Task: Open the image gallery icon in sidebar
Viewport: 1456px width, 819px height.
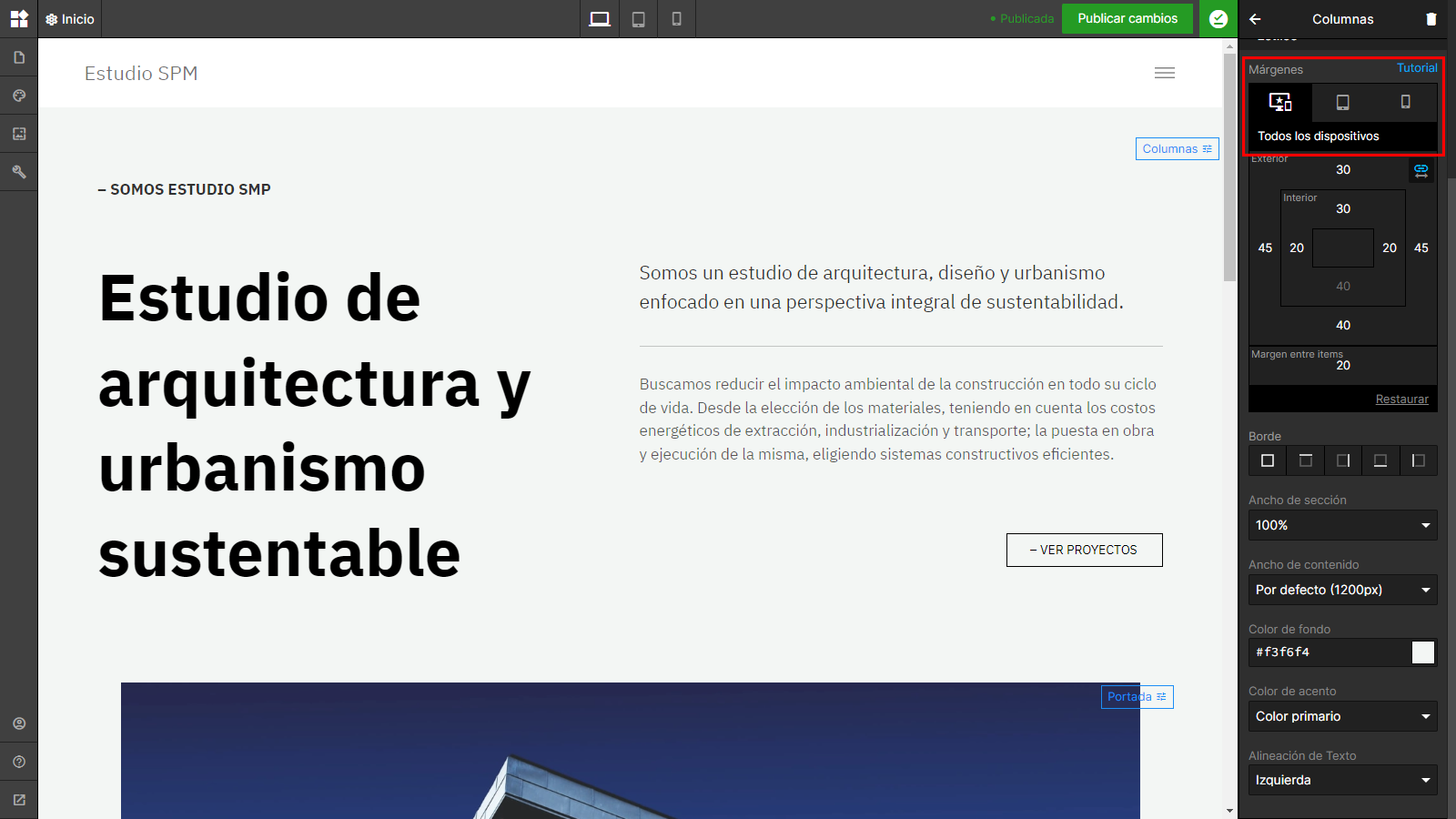Action: point(19,134)
